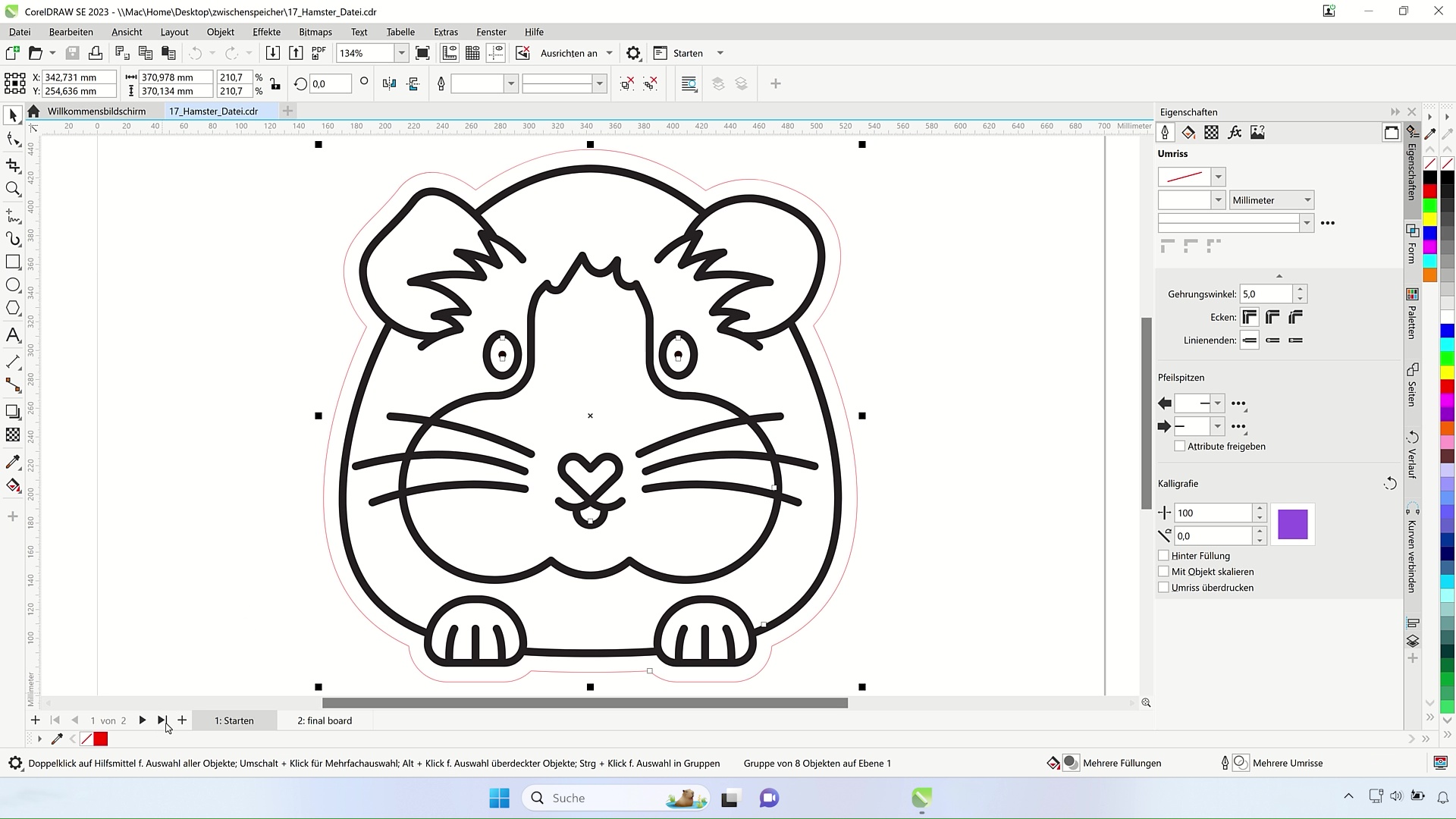Select the Zoom tool in toolbox

pos(13,189)
